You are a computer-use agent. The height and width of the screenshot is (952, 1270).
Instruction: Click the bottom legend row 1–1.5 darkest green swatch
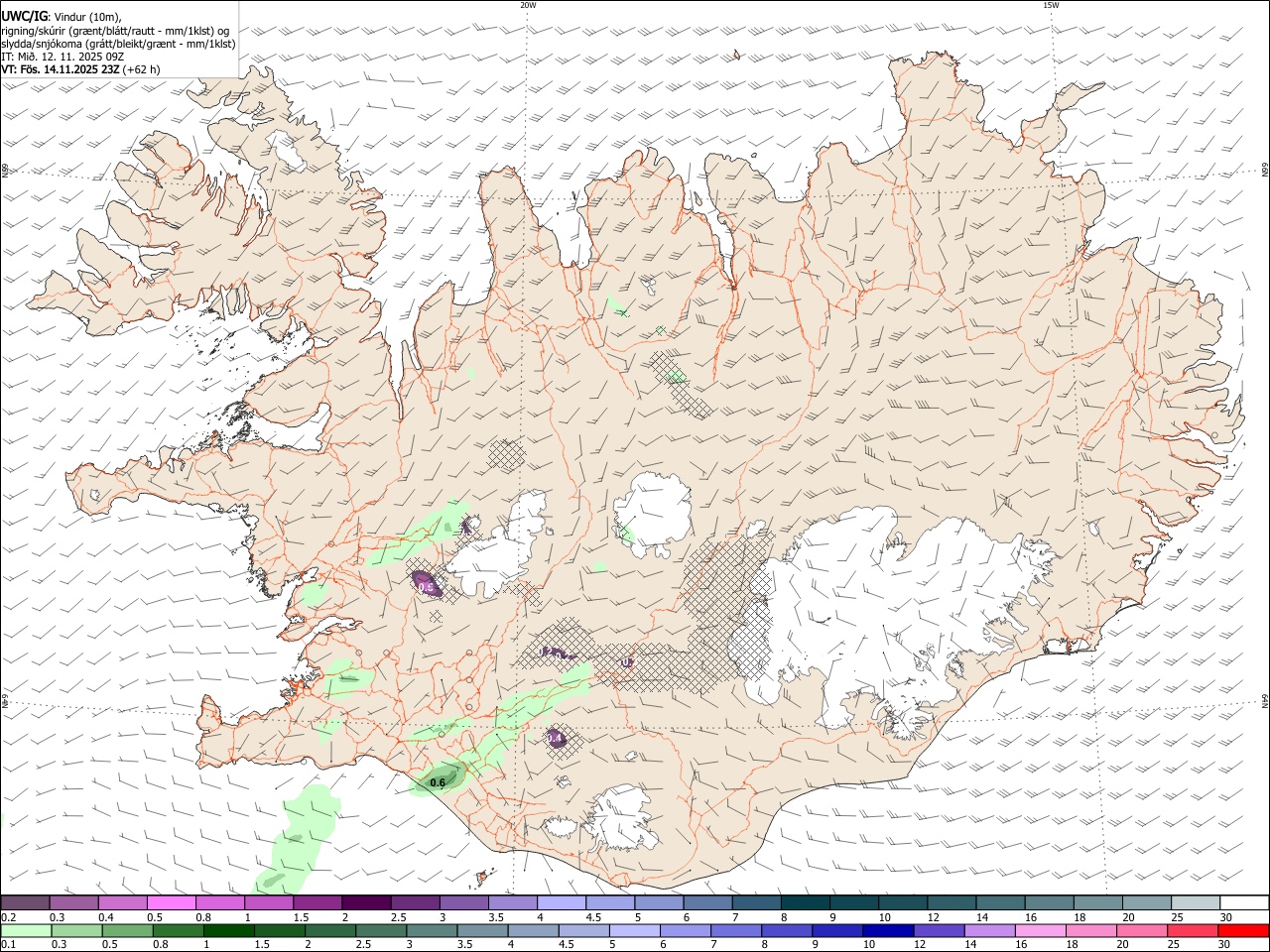[228, 931]
